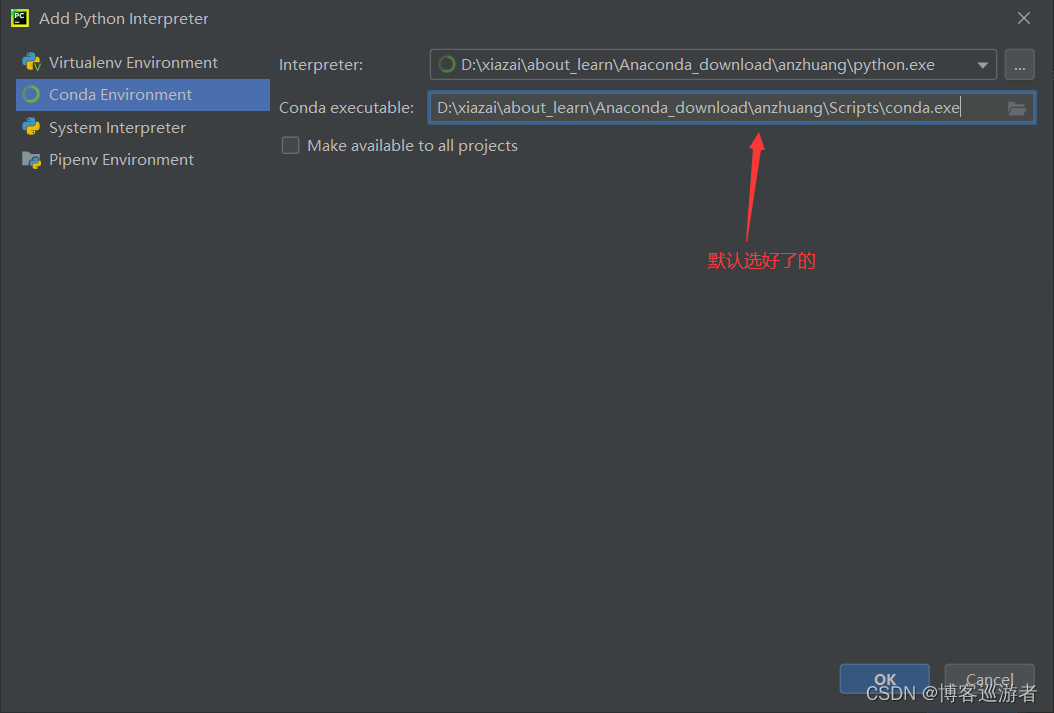Click the Interpreter path combo box
This screenshot has height=713, width=1054.
[x=713, y=65]
